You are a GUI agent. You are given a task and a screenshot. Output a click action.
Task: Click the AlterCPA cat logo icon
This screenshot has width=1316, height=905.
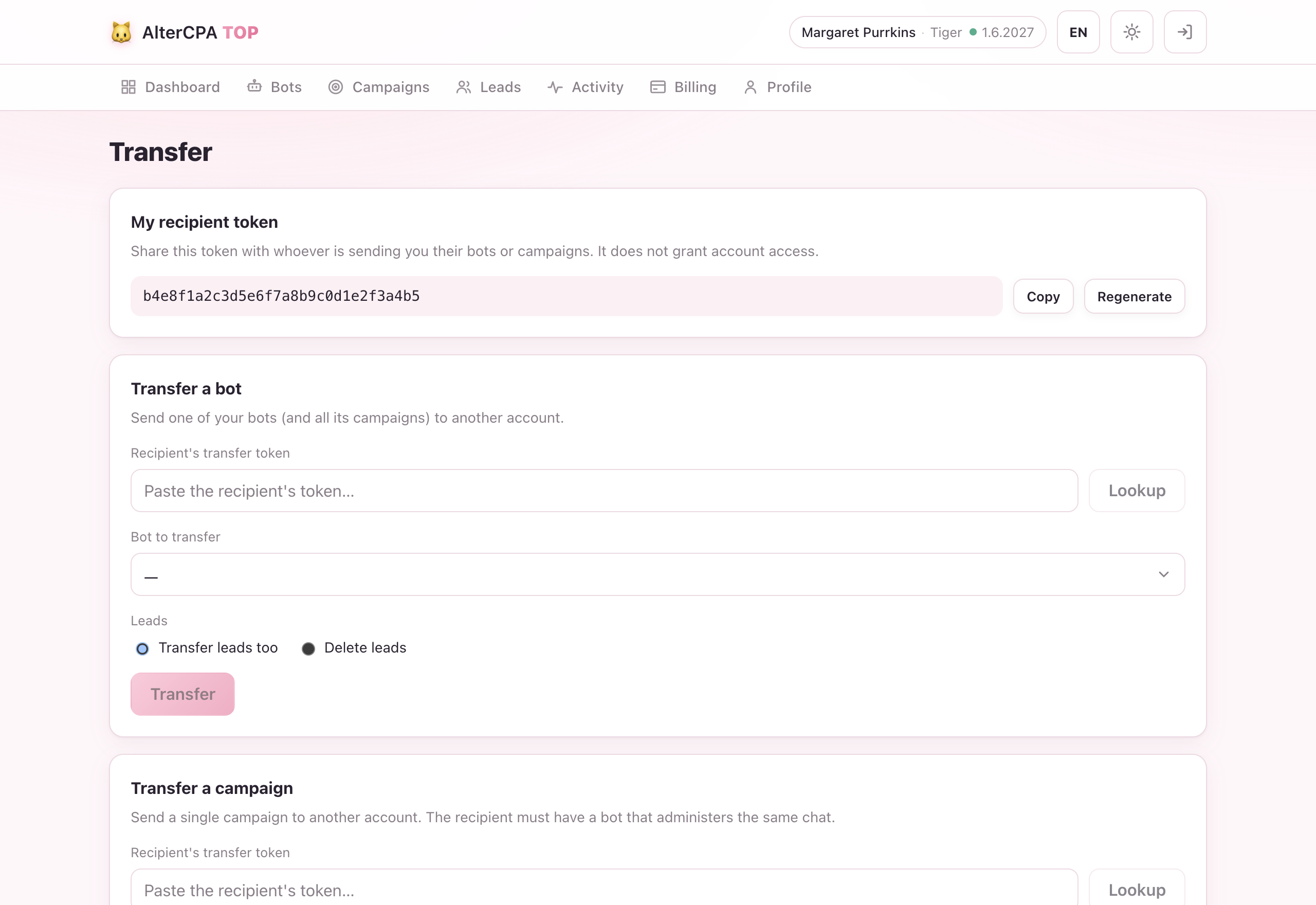coord(121,32)
